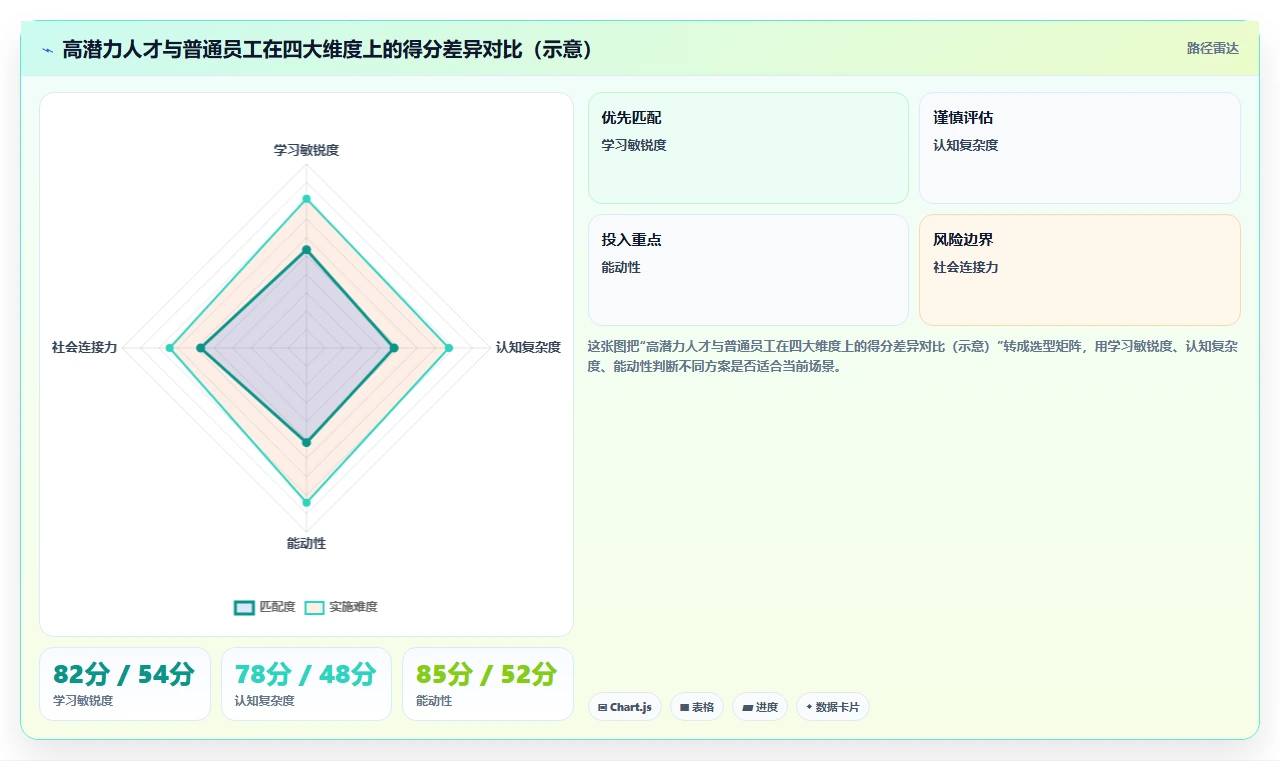Viewport: 1280px width, 761px height.
Task: Click the outer data point at 能动性 axis
Action: (306, 502)
